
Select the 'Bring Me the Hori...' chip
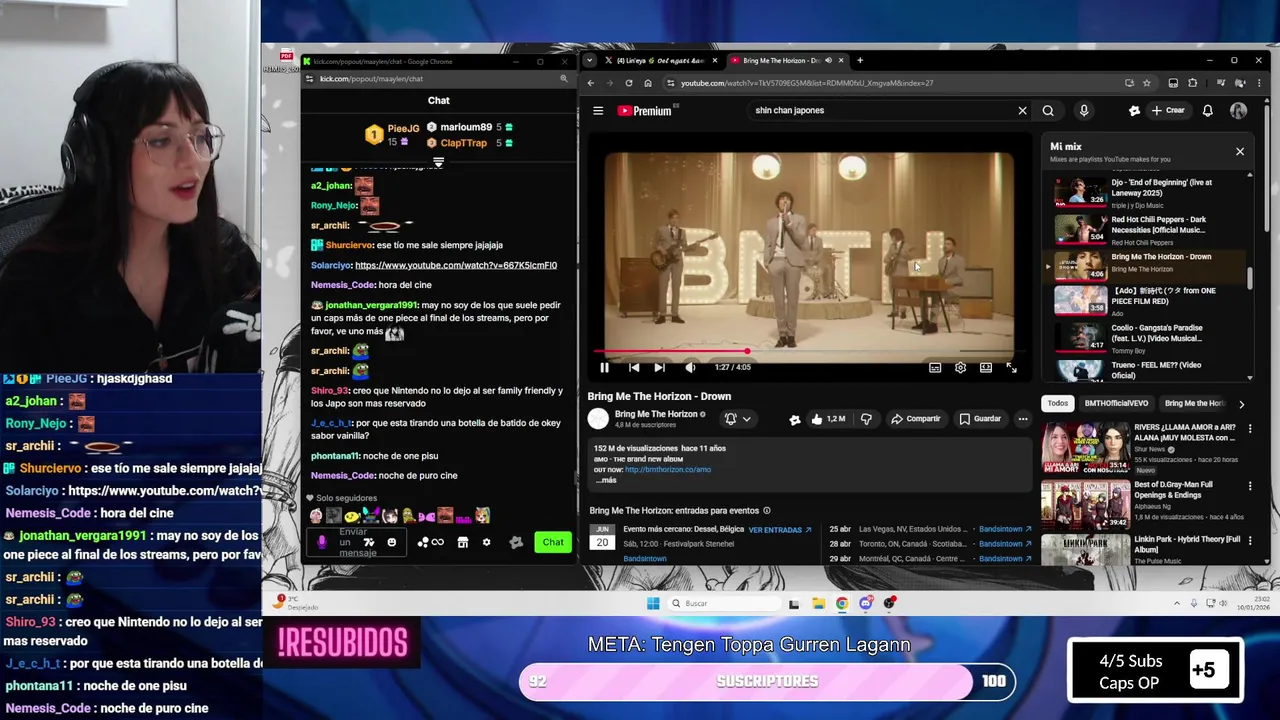coord(1194,403)
